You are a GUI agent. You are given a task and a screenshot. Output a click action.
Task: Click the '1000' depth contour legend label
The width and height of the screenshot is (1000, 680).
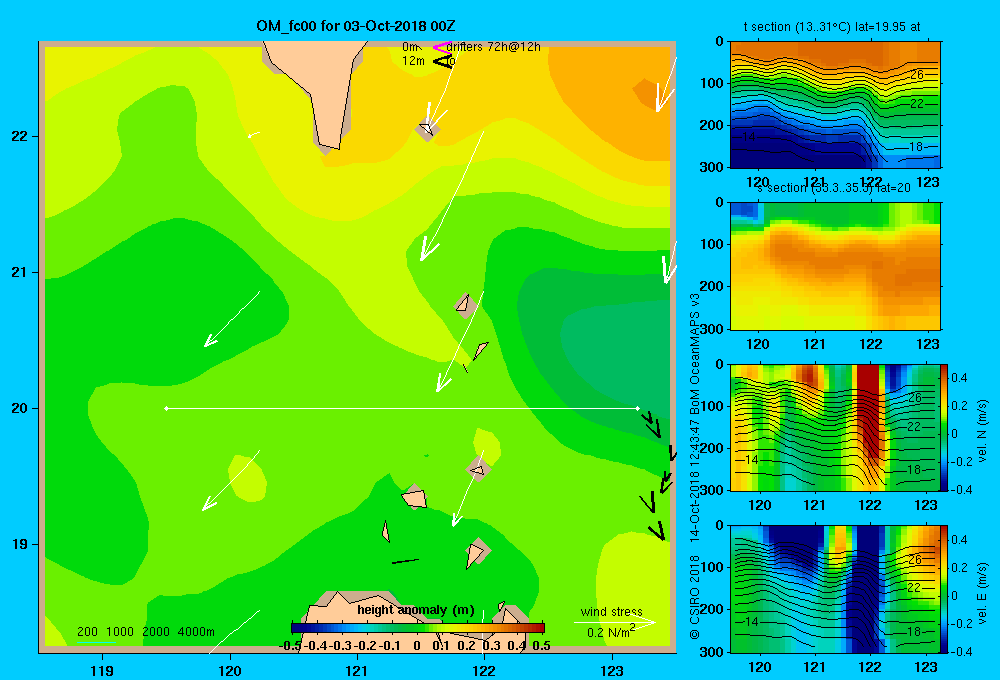(120, 632)
